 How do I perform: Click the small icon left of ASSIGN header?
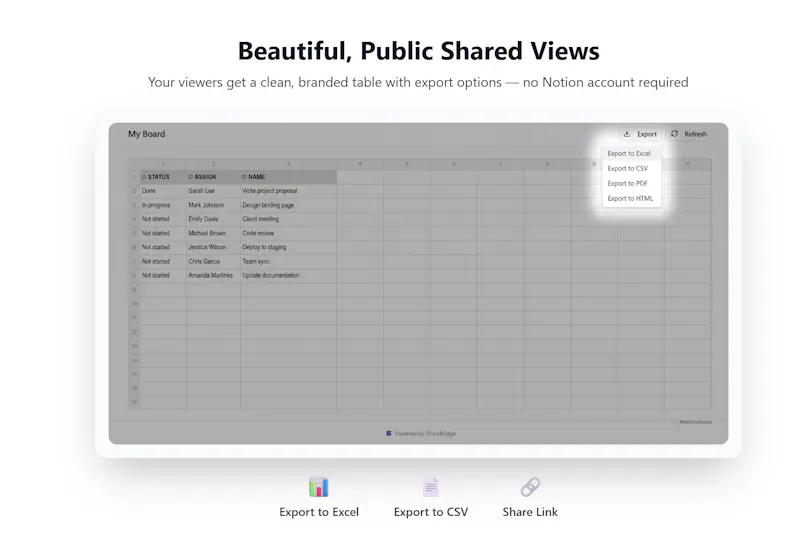pos(190,177)
